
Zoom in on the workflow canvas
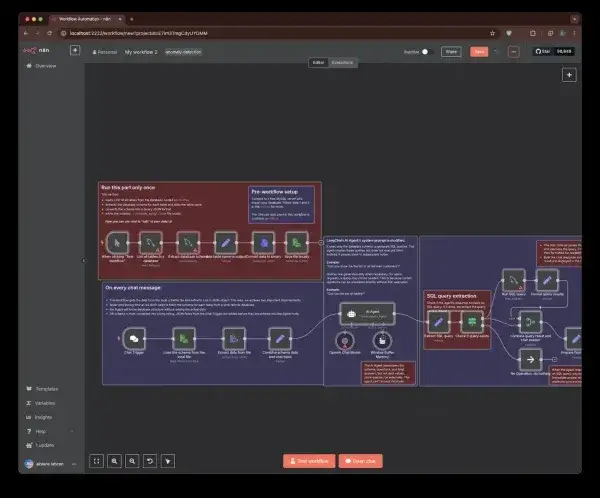coord(115,460)
